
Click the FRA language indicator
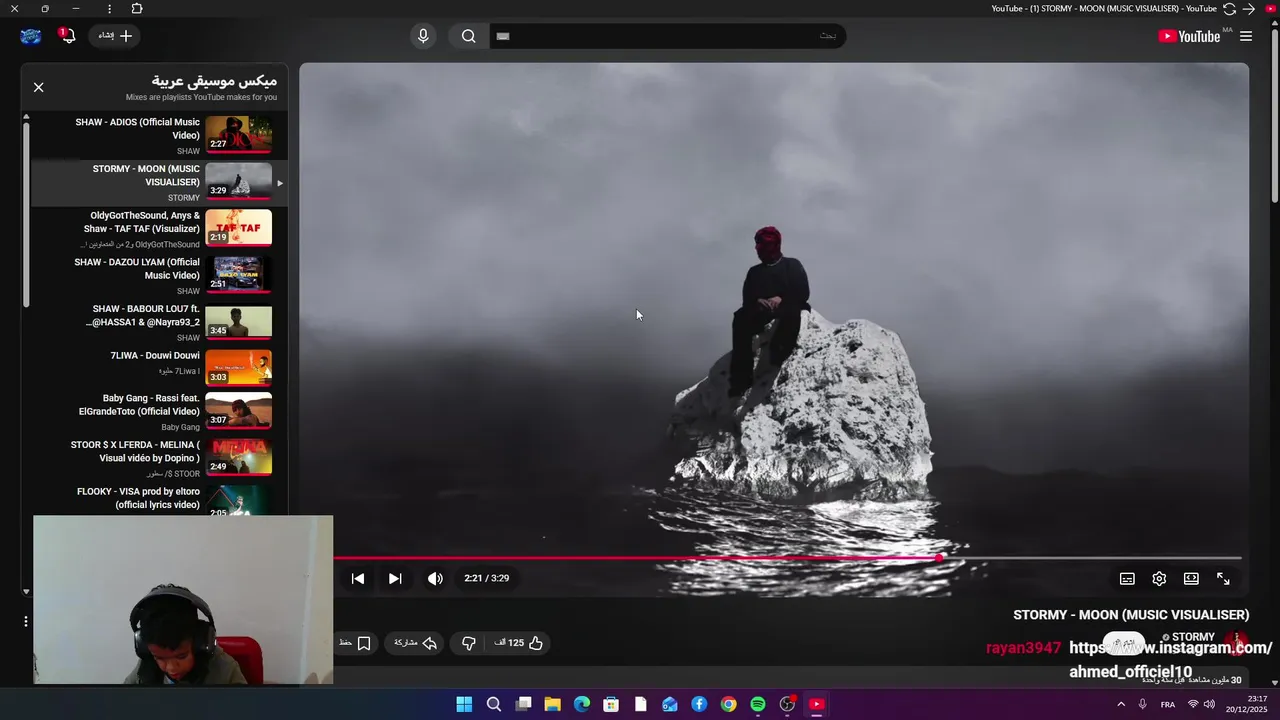[x=1168, y=704]
